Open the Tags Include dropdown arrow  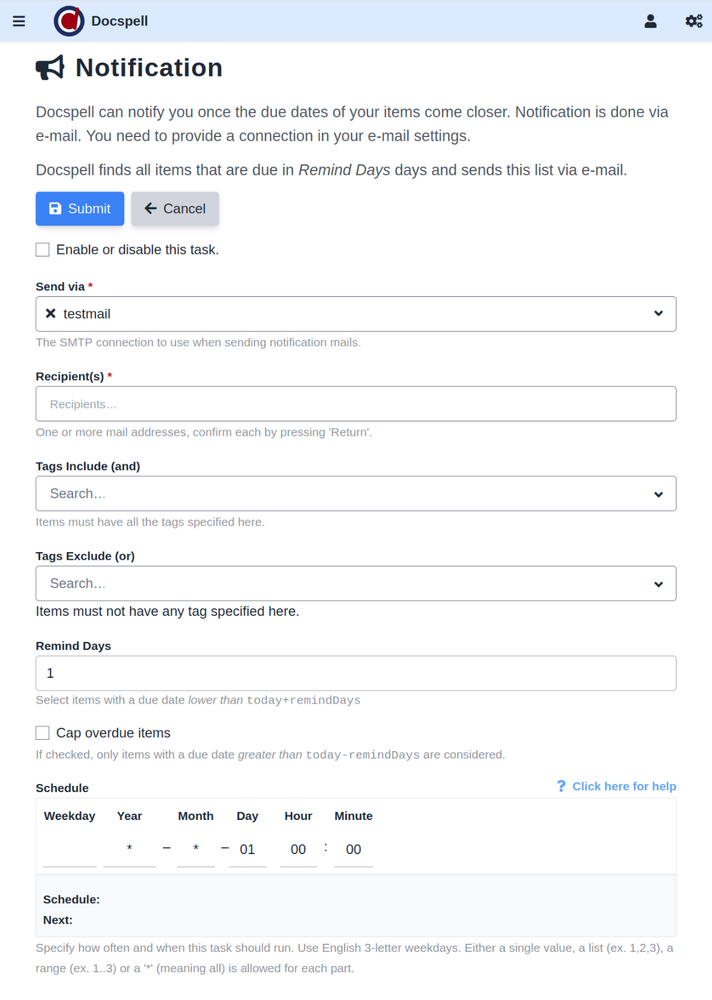coord(658,494)
